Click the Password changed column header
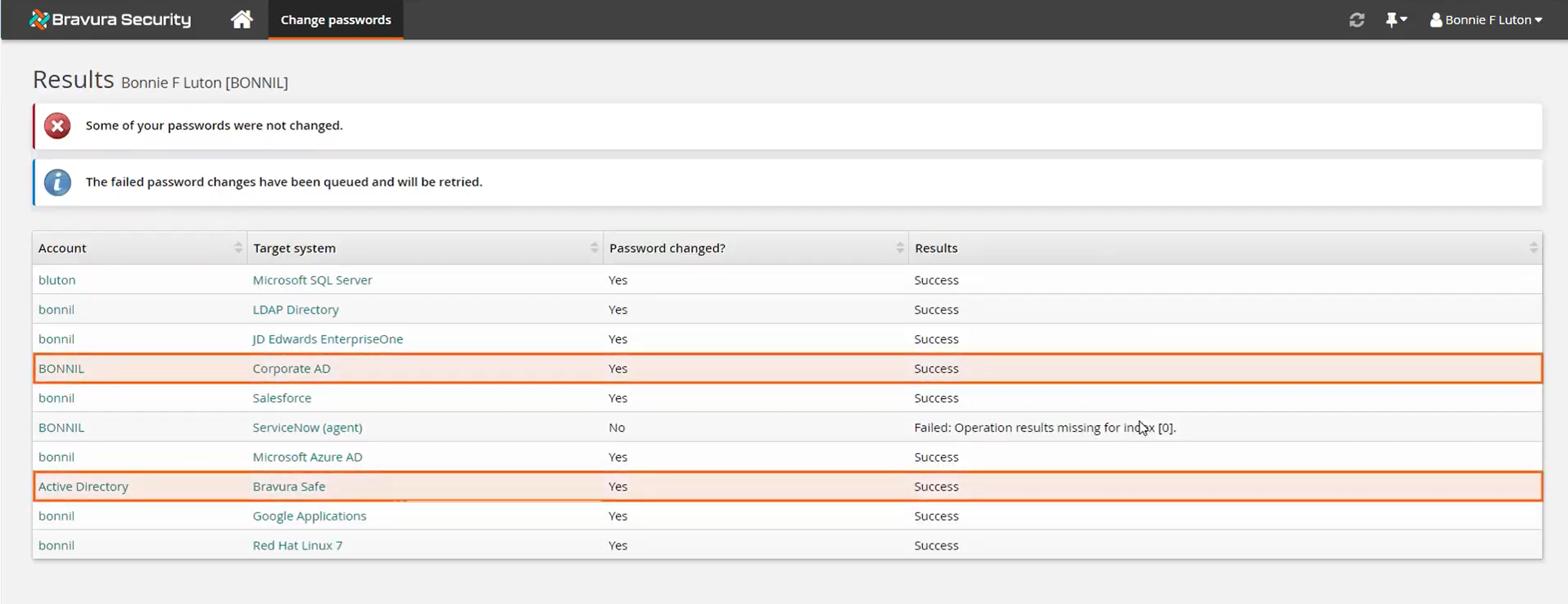The height and width of the screenshot is (604, 1568). (668, 248)
